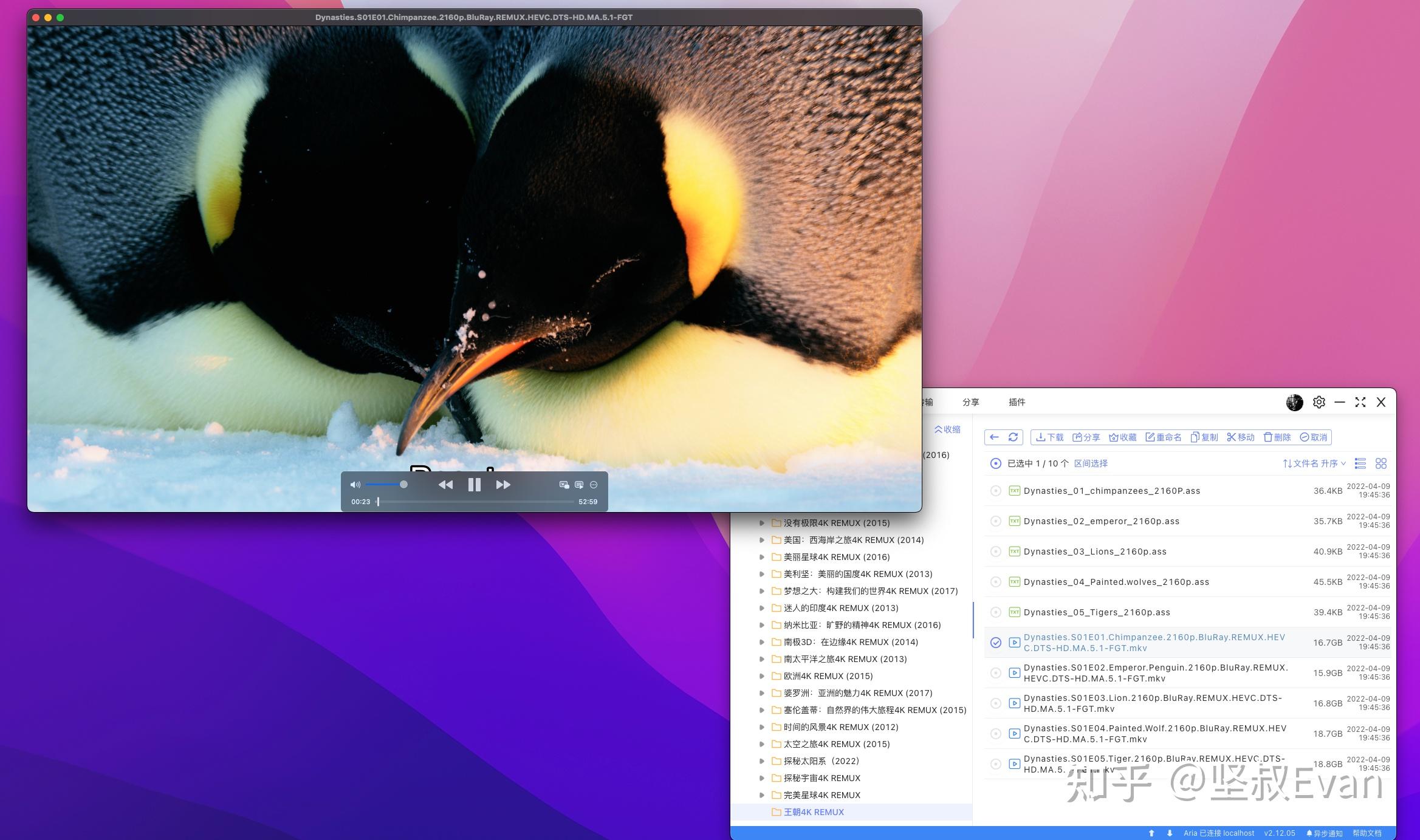The height and width of the screenshot is (840, 1420).
Task: Select the 完美星球4K REMUX folder
Action: point(822,795)
